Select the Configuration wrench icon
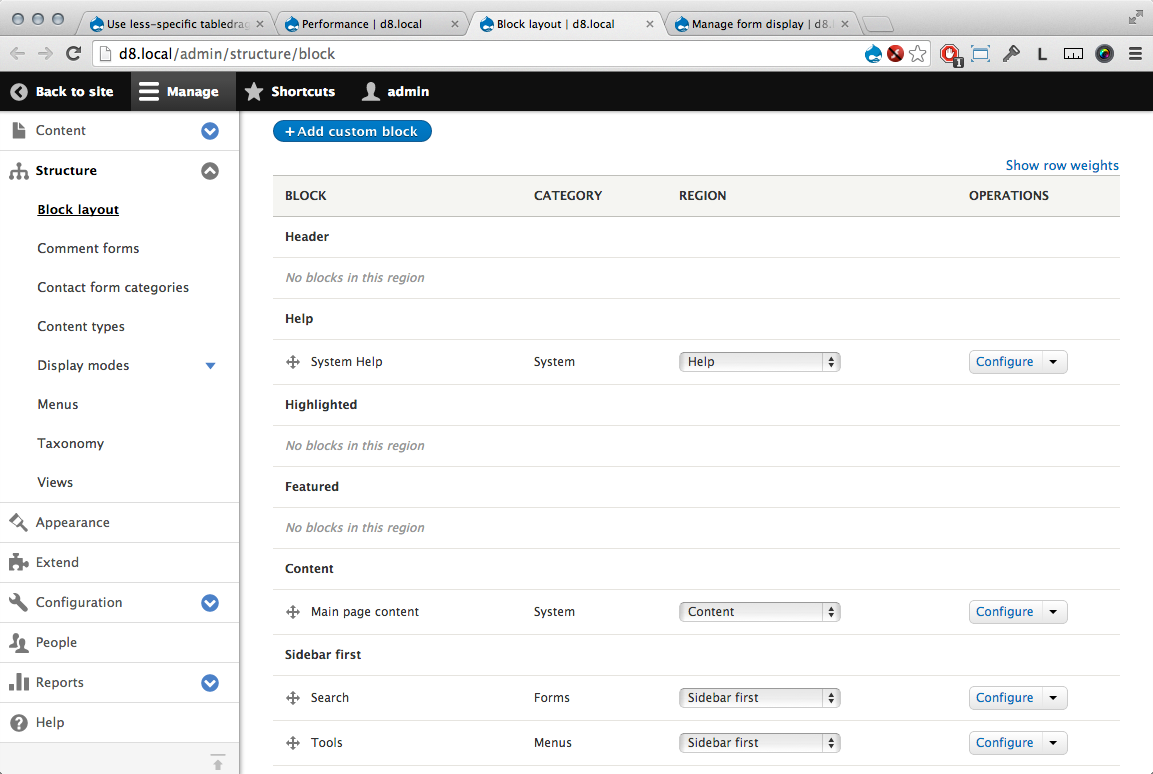The height and width of the screenshot is (774, 1153). pyautogui.click(x=17, y=602)
